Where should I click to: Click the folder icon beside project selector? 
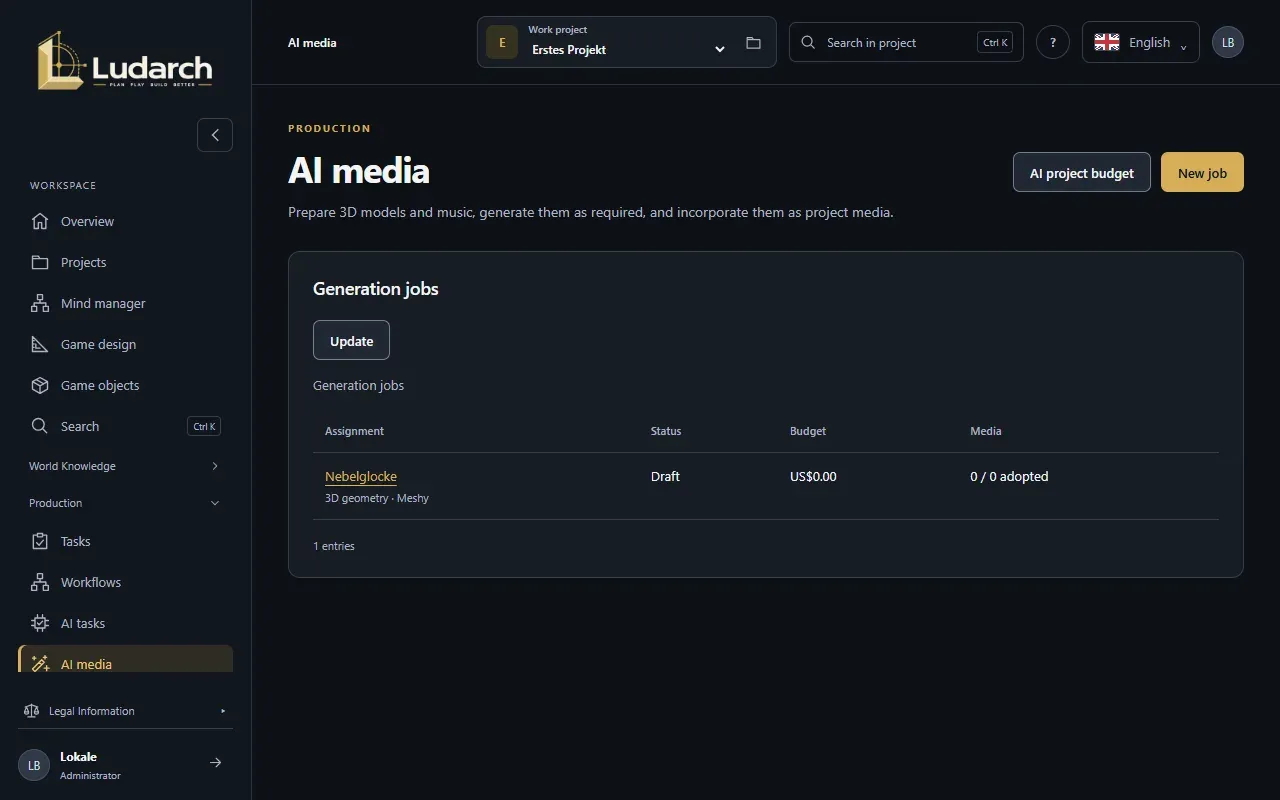tap(754, 43)
